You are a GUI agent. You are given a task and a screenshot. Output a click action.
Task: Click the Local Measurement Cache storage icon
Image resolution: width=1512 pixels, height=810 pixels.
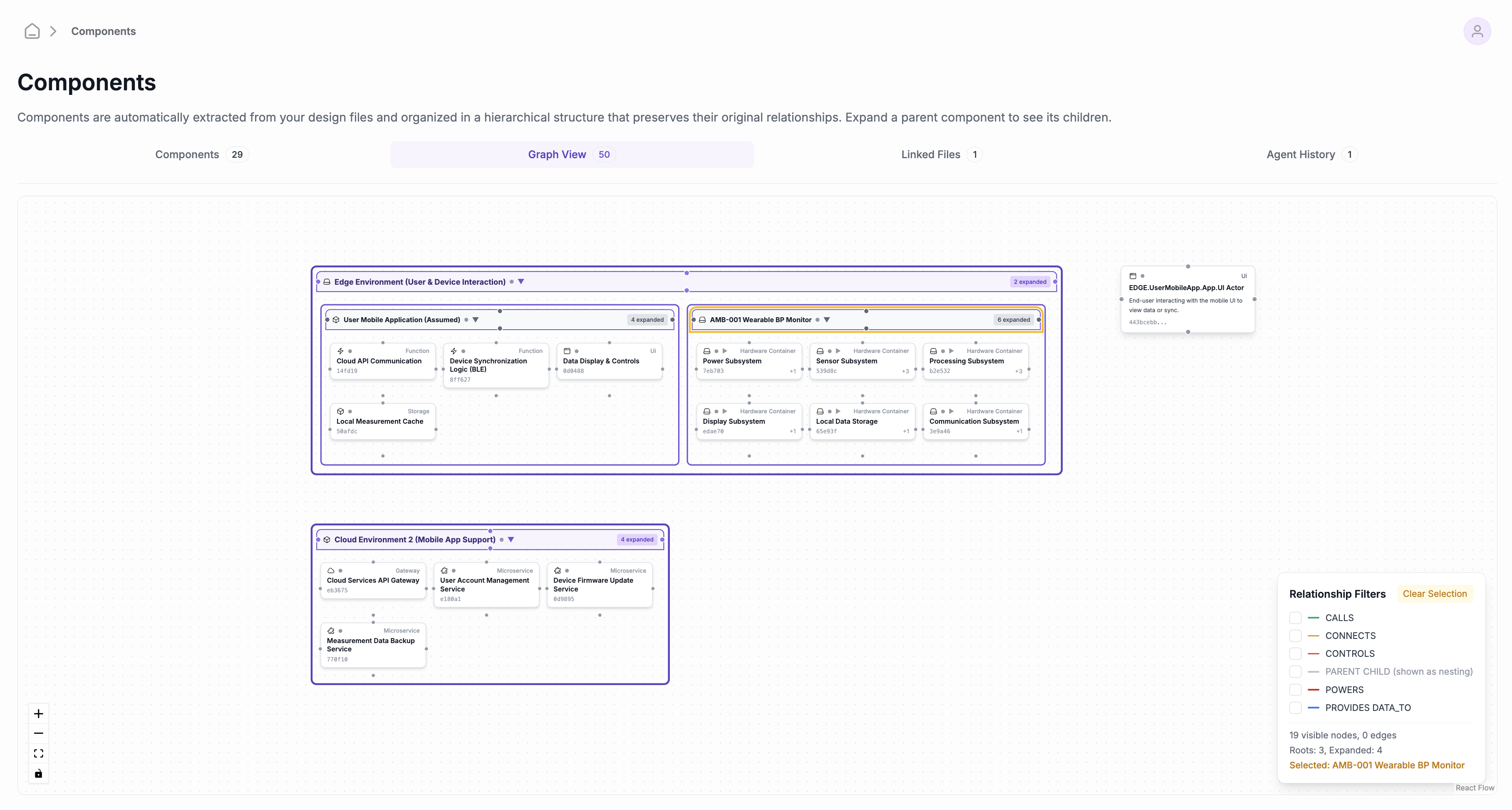[x=340, y=411]
